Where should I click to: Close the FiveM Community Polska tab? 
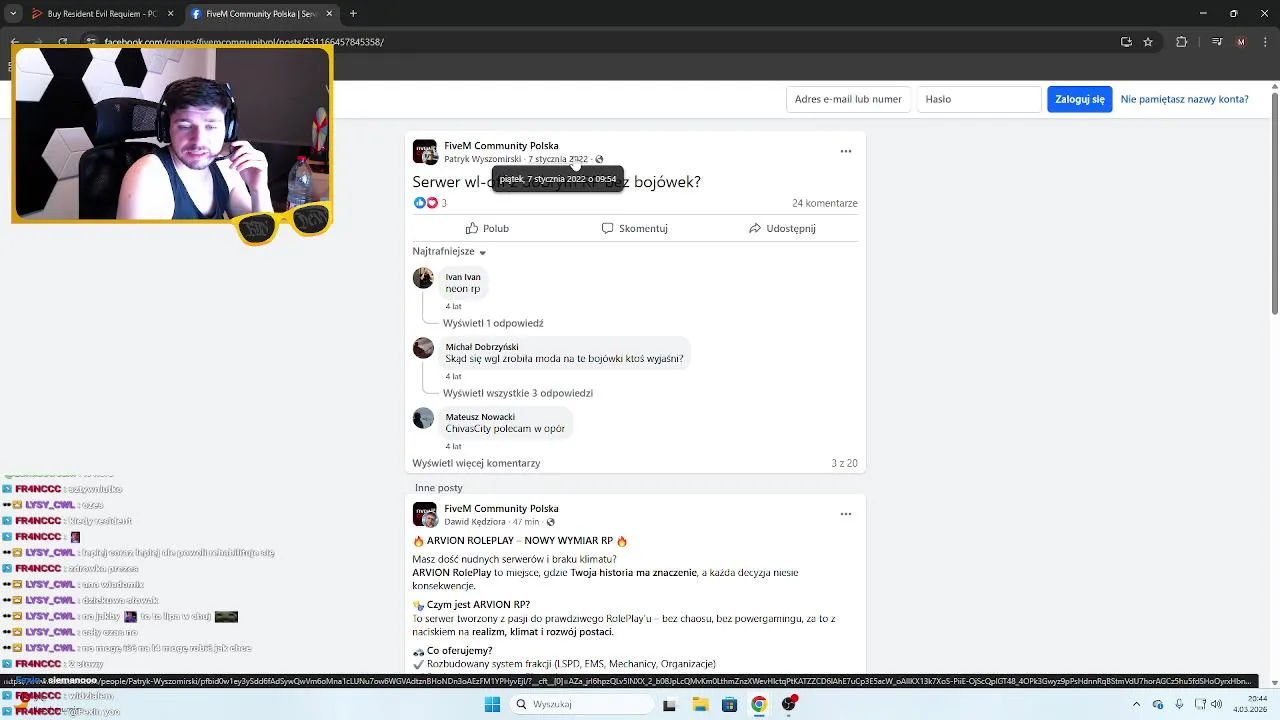[x=330, y=14]
